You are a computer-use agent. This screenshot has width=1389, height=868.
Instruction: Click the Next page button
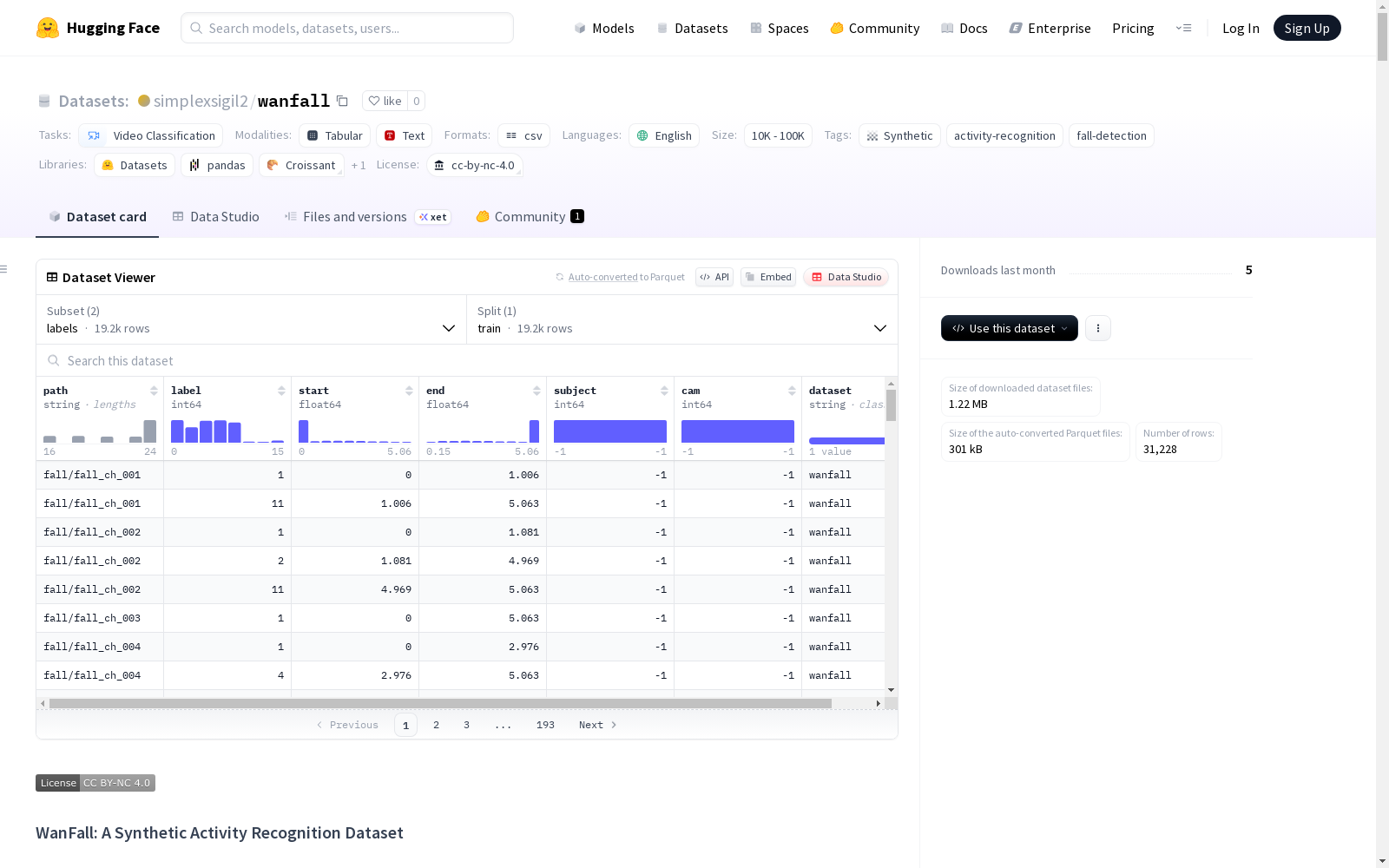pos(598,725)
